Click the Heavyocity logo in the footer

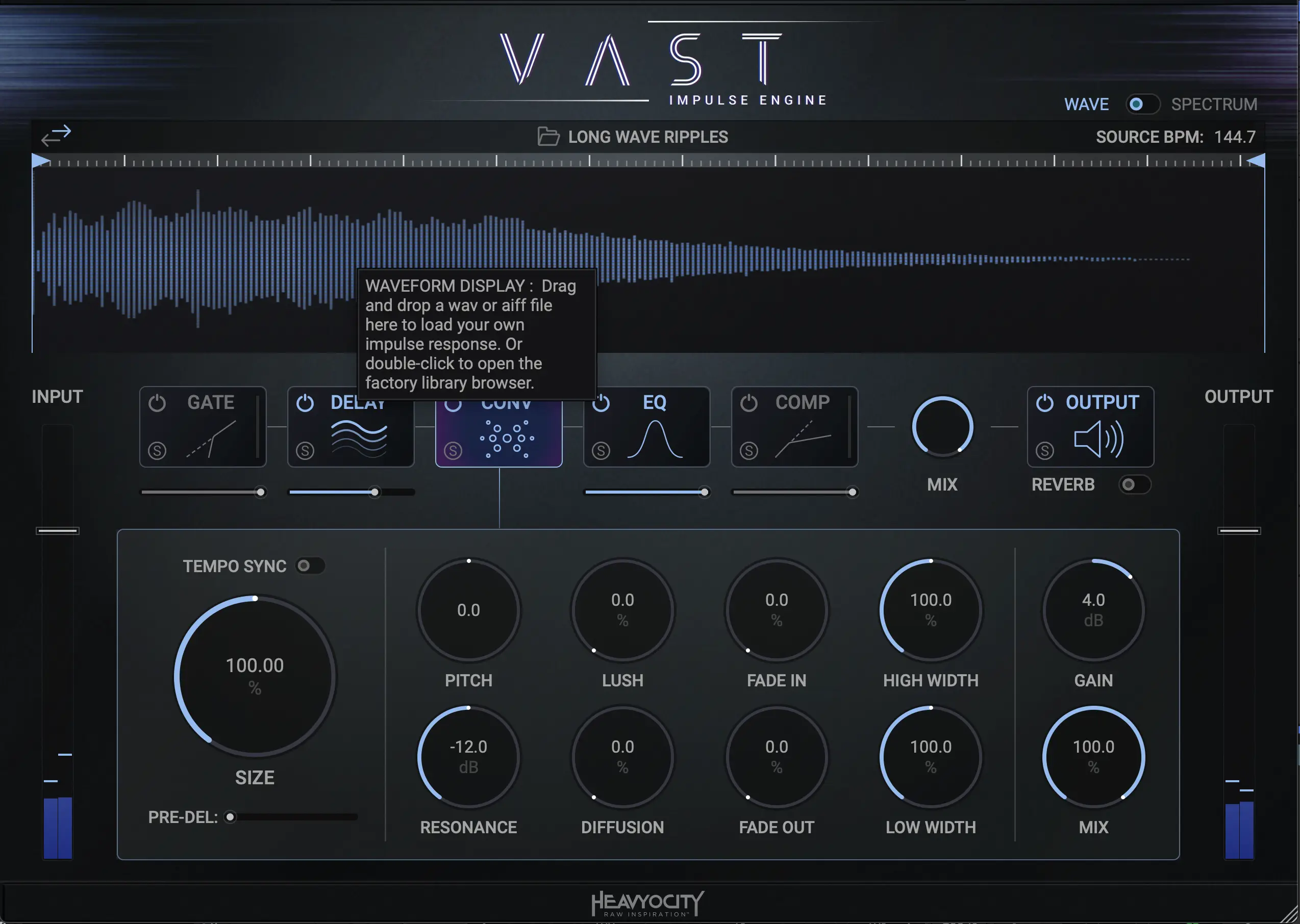click(x=647, y=904)
